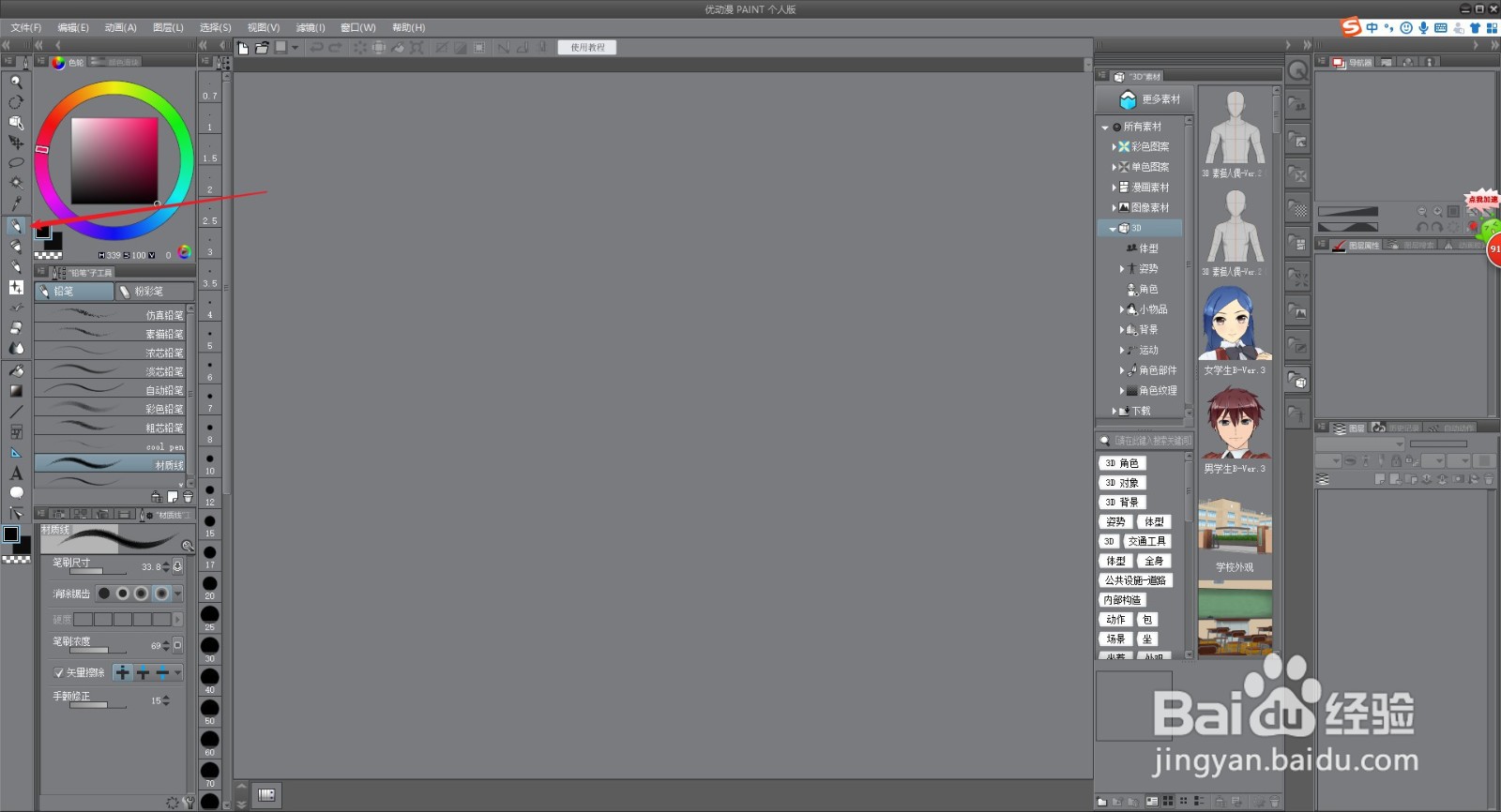
Task: Expand the 单色图案 material folder
Action: [1114, 167]
